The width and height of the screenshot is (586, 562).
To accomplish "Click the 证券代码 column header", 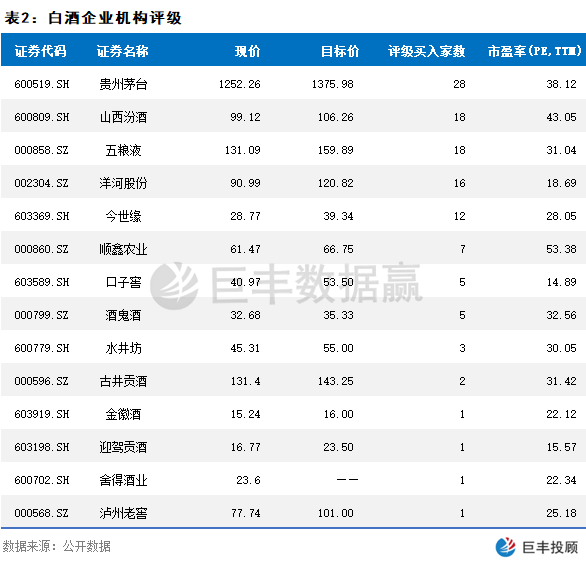I will point(40,51).
